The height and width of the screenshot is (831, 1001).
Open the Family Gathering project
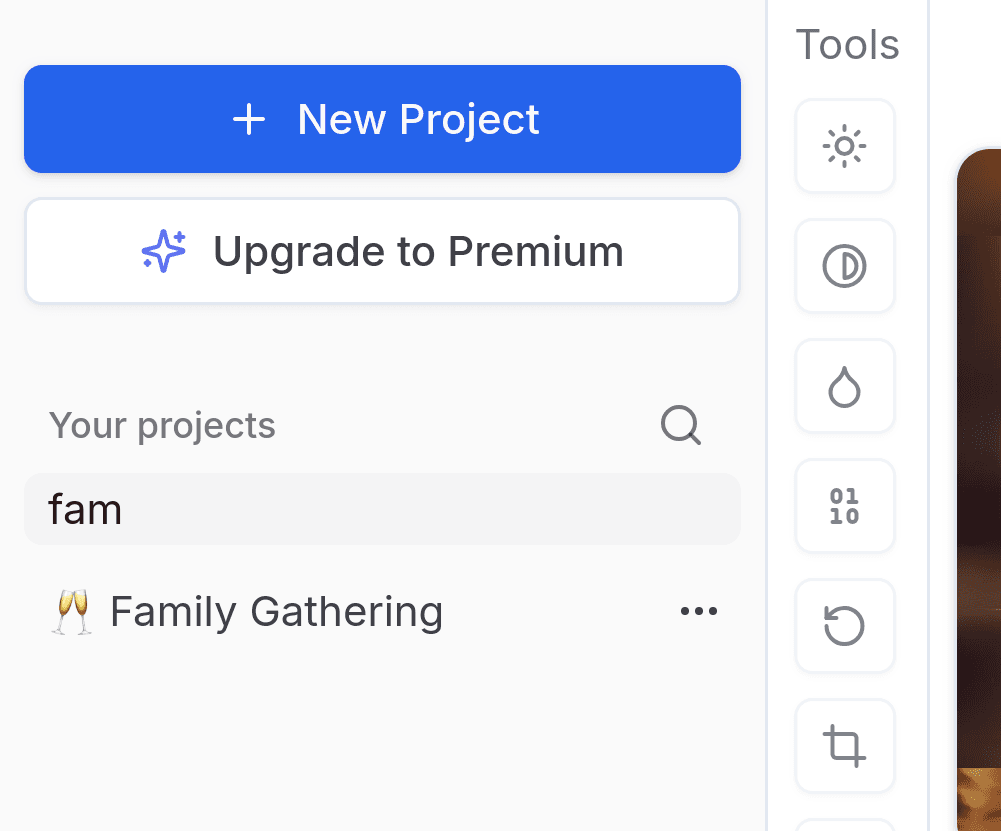[x=276, y=611]
